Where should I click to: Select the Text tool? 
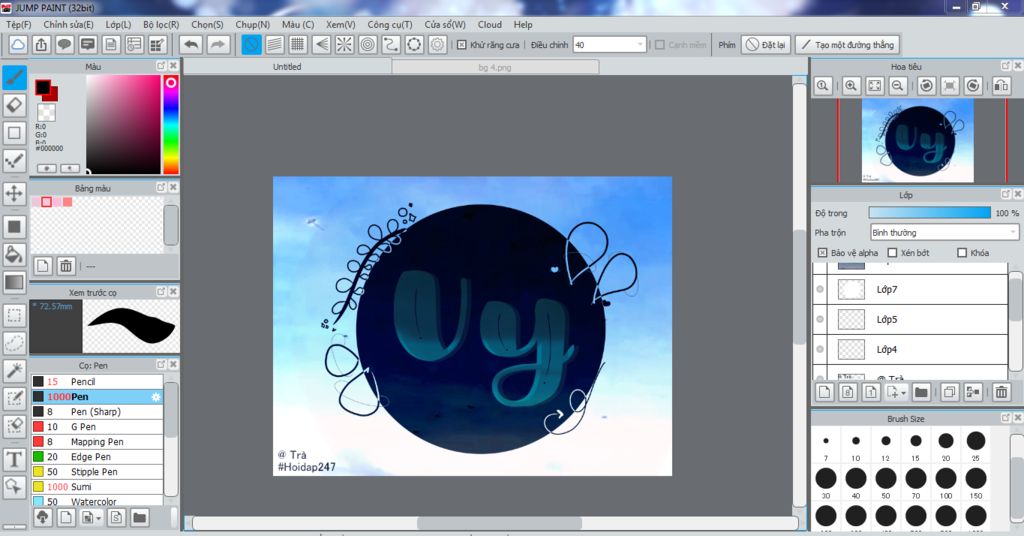tap(14, 459)
